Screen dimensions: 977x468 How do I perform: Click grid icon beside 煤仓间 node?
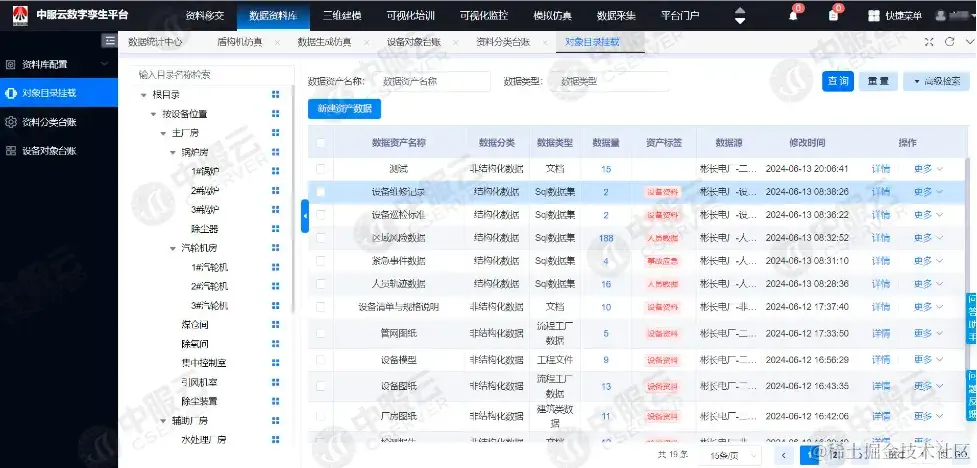point(275,325)
